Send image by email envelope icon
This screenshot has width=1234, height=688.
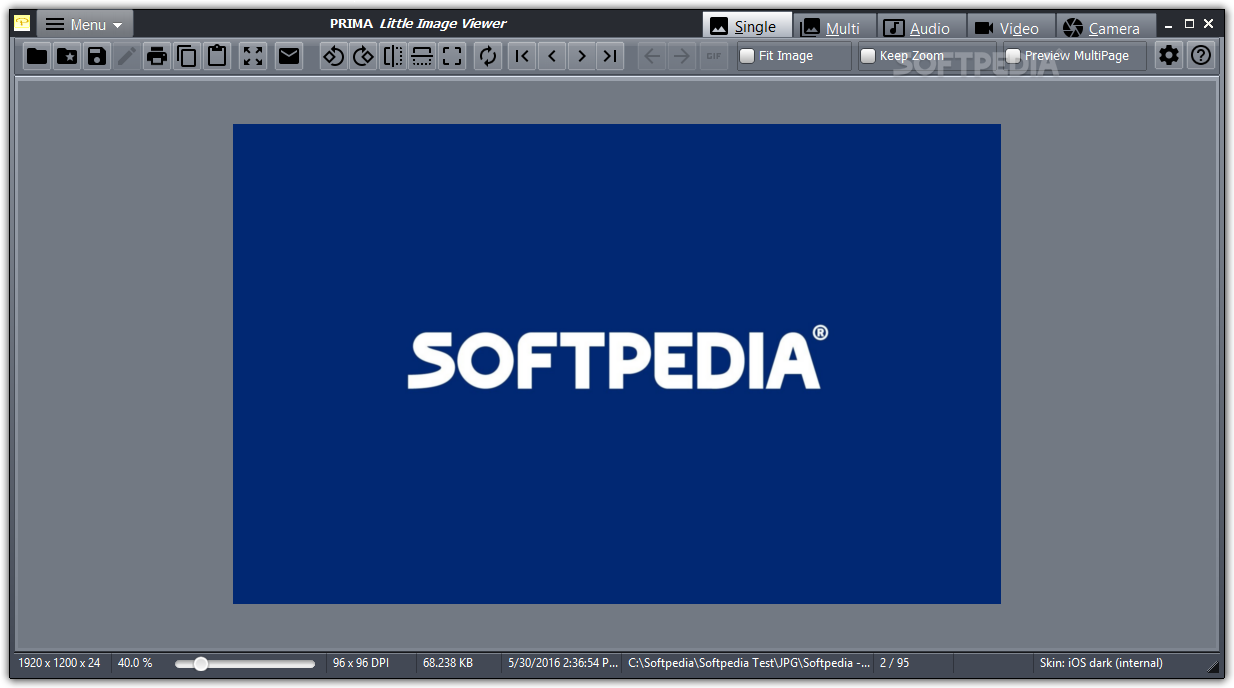pos(289,56)
